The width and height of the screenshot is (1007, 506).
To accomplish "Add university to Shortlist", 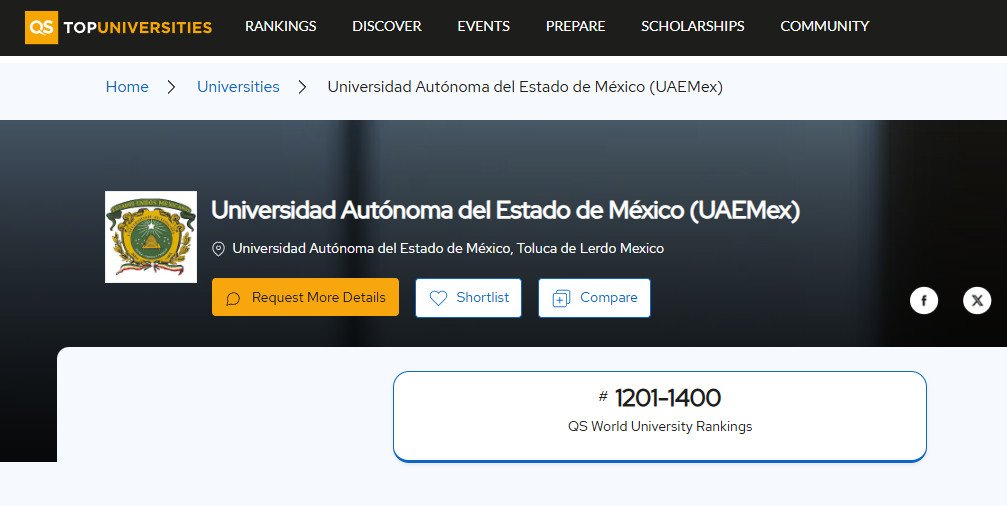I will [x=468, y=298].
